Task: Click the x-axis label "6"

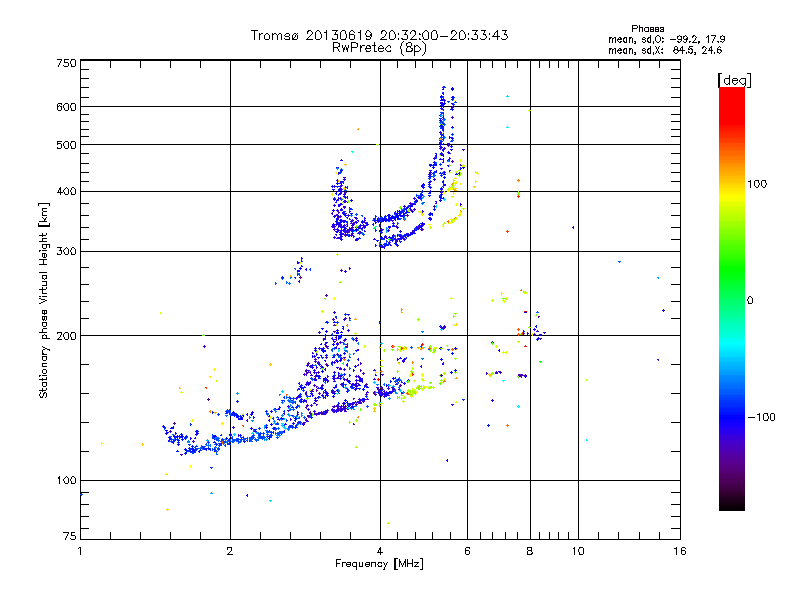Action: pos(467,551)
